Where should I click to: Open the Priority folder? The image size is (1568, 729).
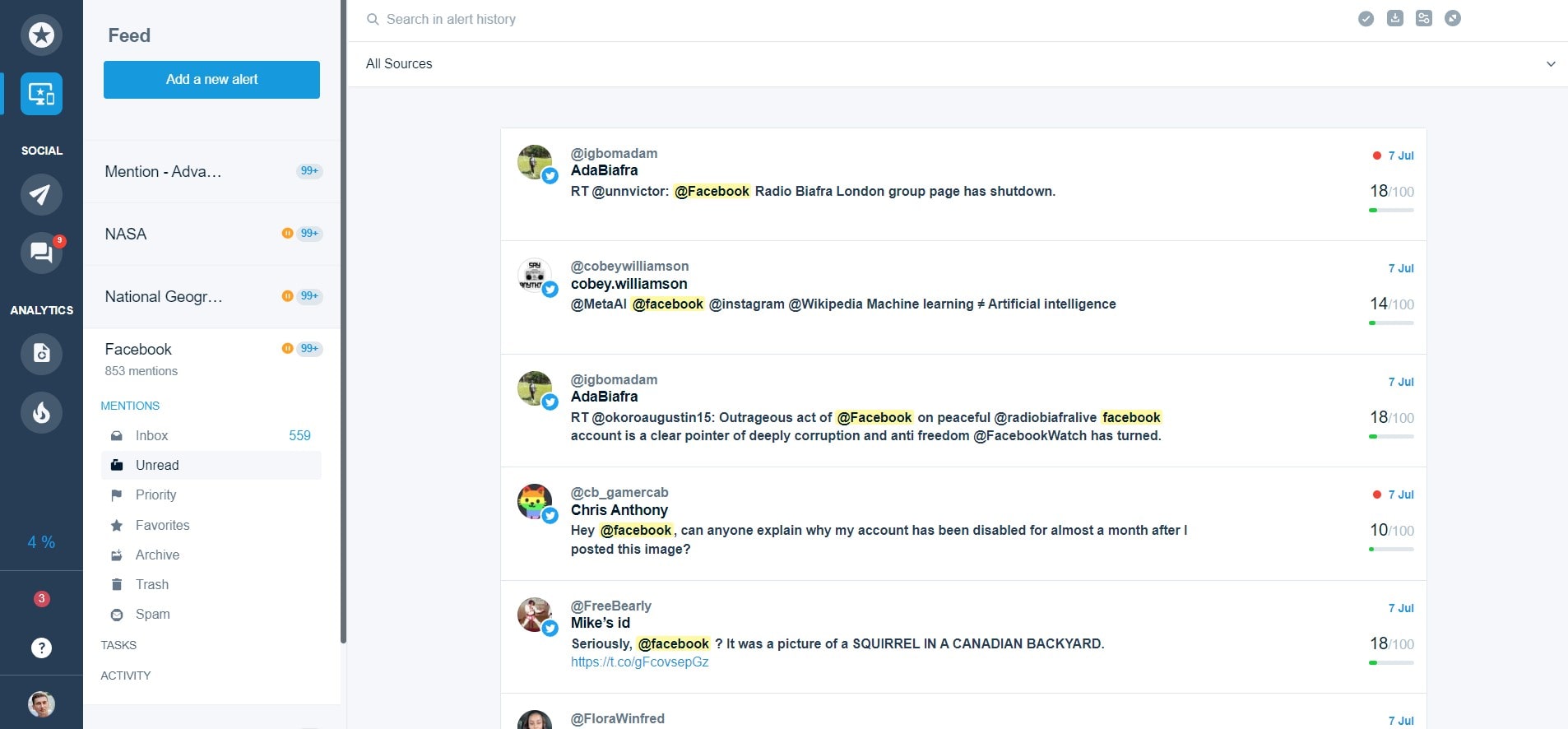click(211, 495)
